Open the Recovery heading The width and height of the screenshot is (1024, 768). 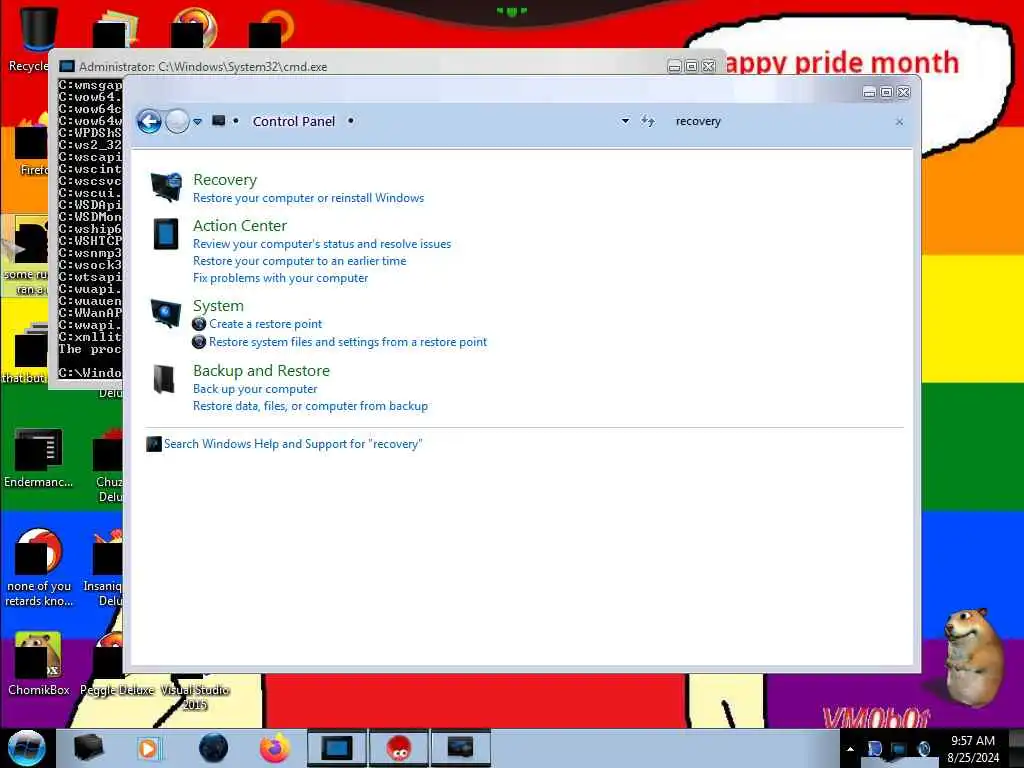tap(225, 180)
